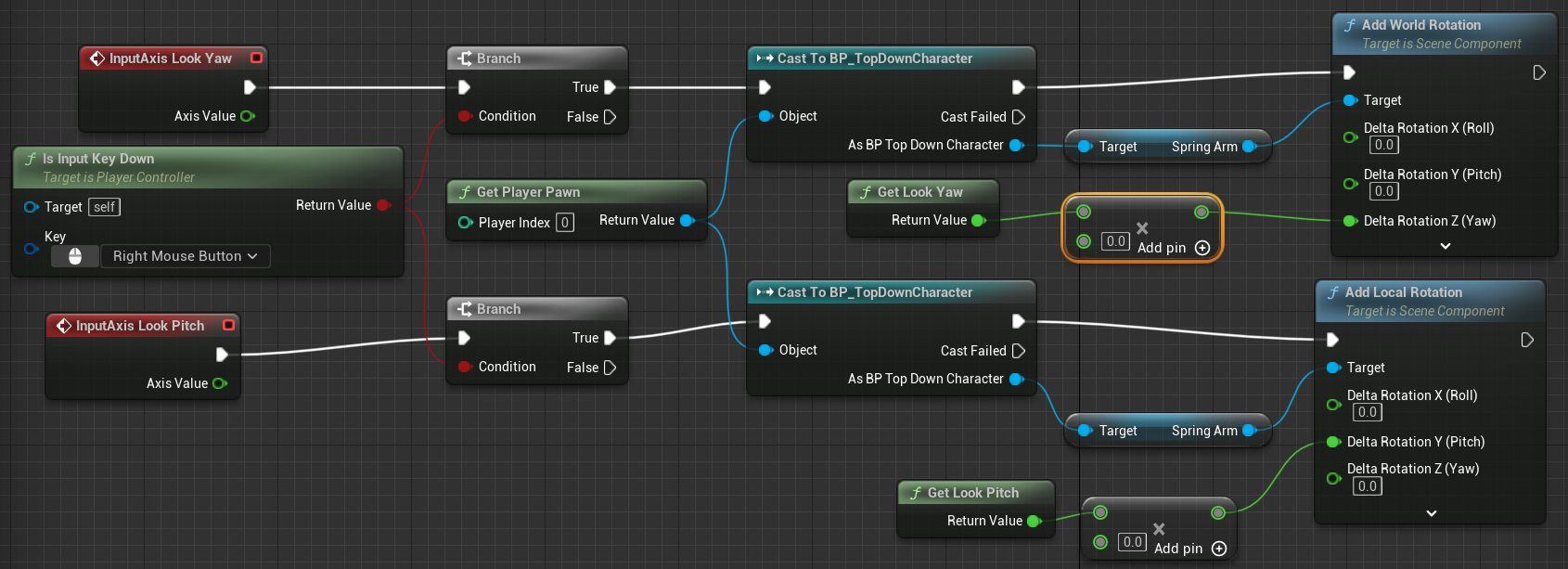The height and width of the screenshot is (569, 1568).
Task: Edit the 0.0 value on the selected multiply node
Action: [x=1115, y=241]
